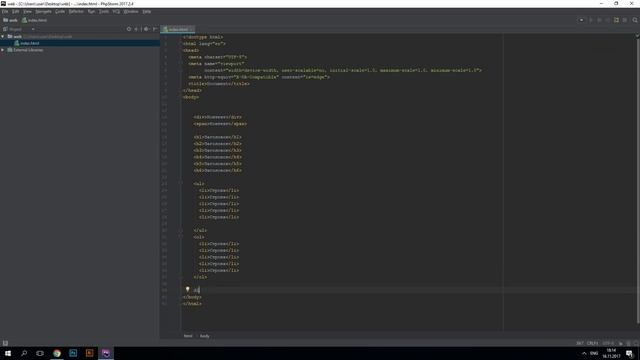
Task: Click the last icon before toolbar search
Action: [625, 20]
